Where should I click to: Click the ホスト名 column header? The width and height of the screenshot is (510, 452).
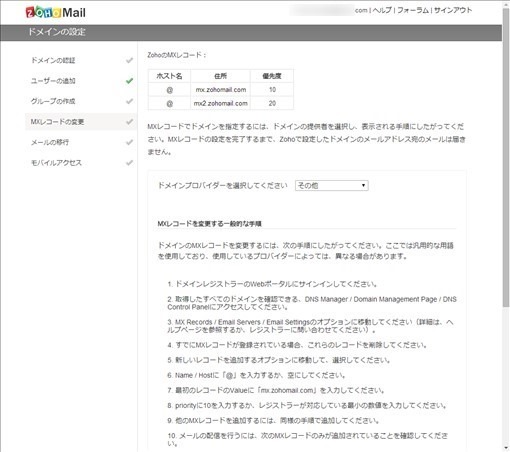click(x=169, y=76)
